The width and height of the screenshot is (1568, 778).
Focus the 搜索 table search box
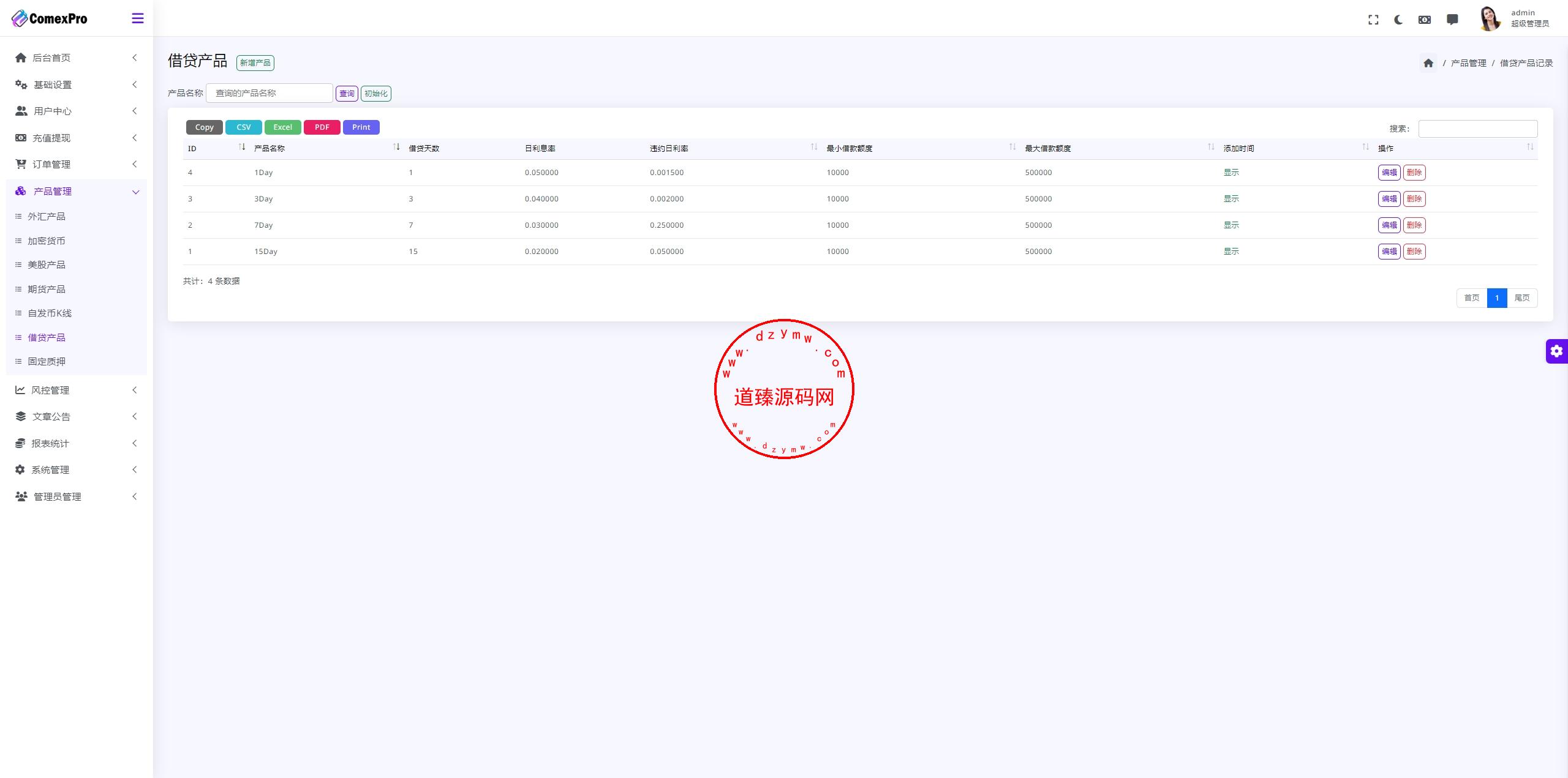(x=1478, y=129)
